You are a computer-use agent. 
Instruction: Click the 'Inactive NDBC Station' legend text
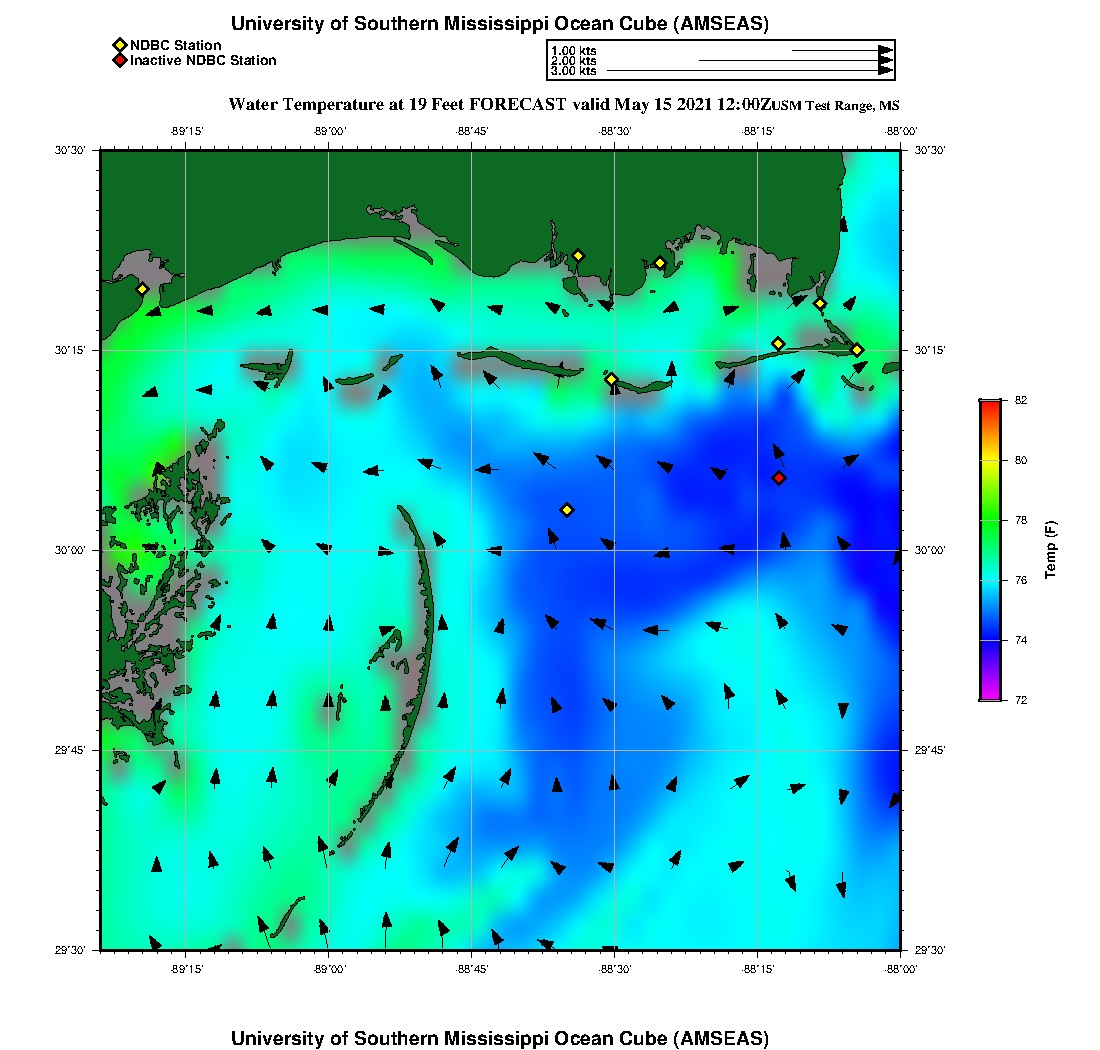tap(203, 60)
